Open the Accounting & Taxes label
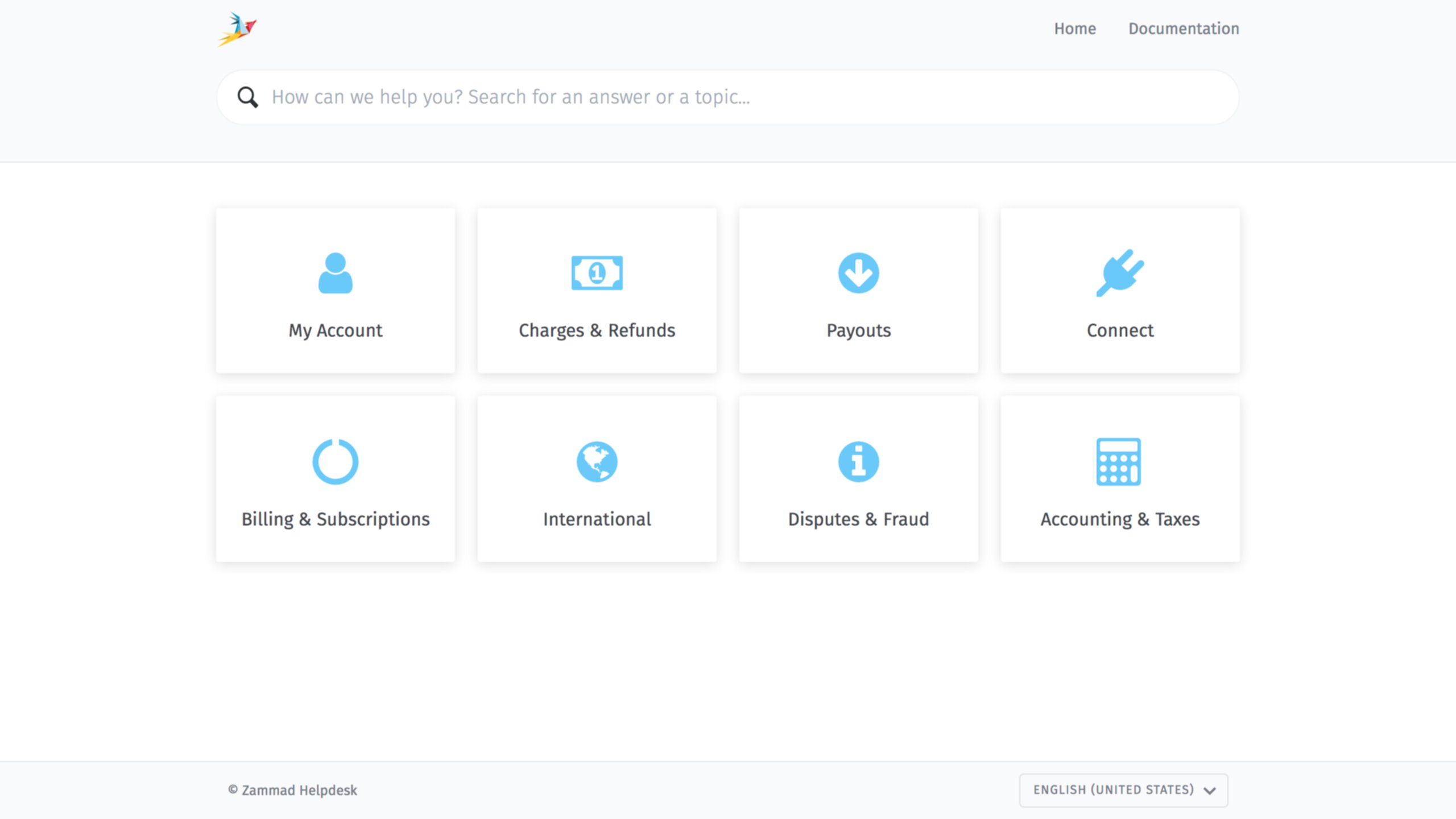This screenshot has width=1456, height=819. click(x=1120, y=519)
